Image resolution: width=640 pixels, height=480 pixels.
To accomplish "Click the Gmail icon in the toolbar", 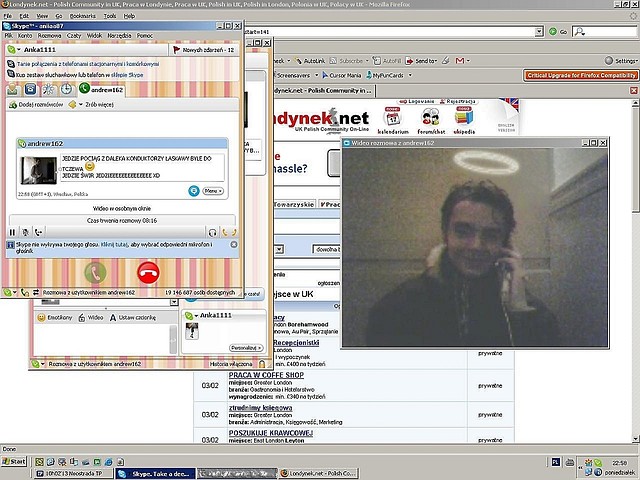I will pos(460,61).
